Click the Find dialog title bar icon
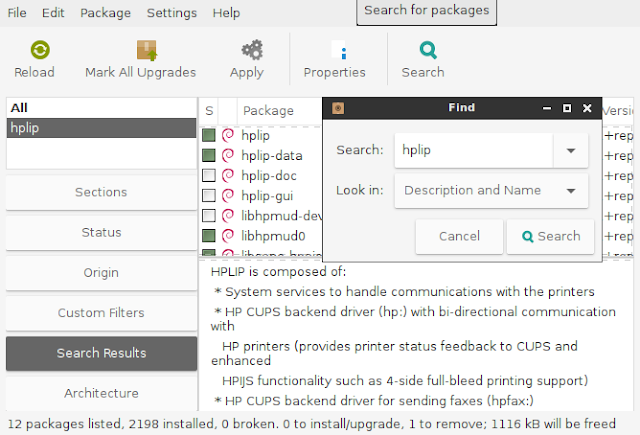The height and width of the screenshot is (435, 640). pyautogui.click(x=338, y=108)
